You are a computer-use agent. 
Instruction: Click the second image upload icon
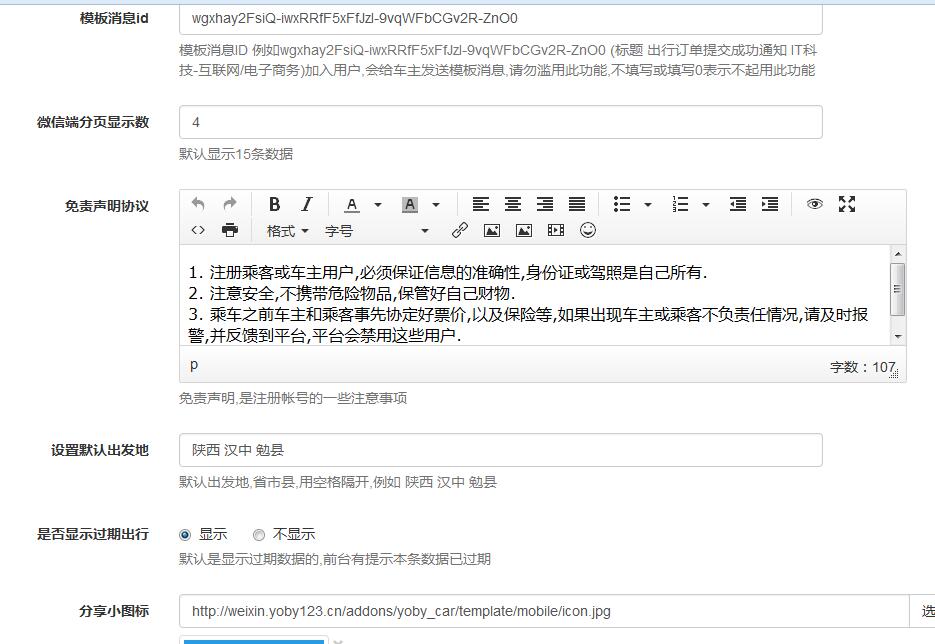pos(524,230)
